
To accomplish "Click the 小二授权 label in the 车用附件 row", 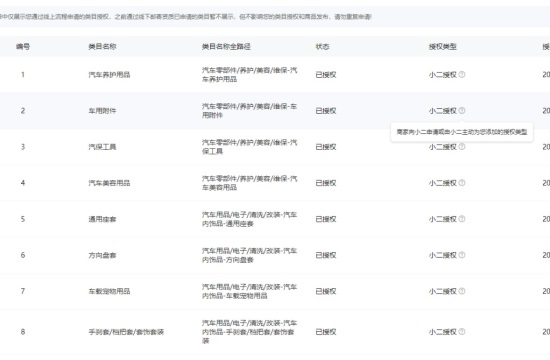I will pos(443,111).
